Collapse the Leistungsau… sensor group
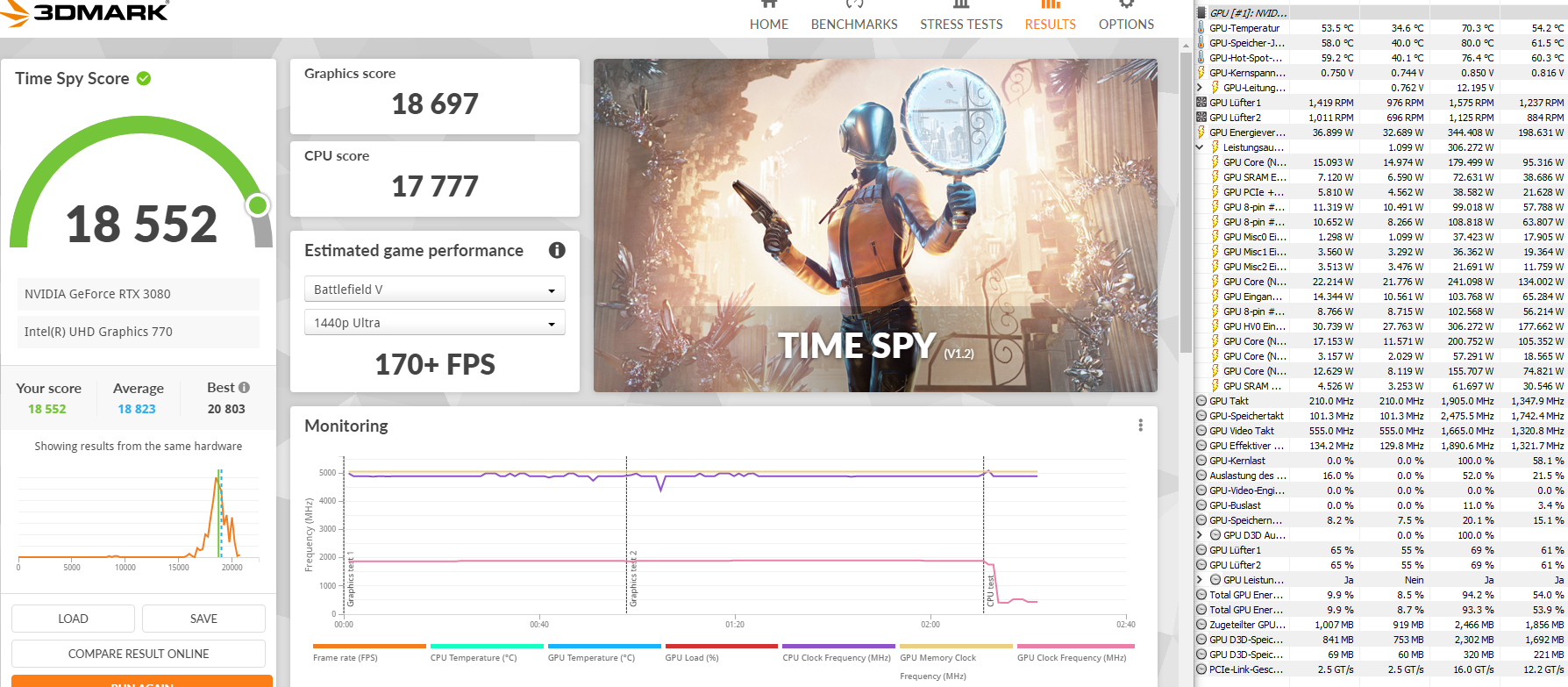 (x=1200, y=147)
